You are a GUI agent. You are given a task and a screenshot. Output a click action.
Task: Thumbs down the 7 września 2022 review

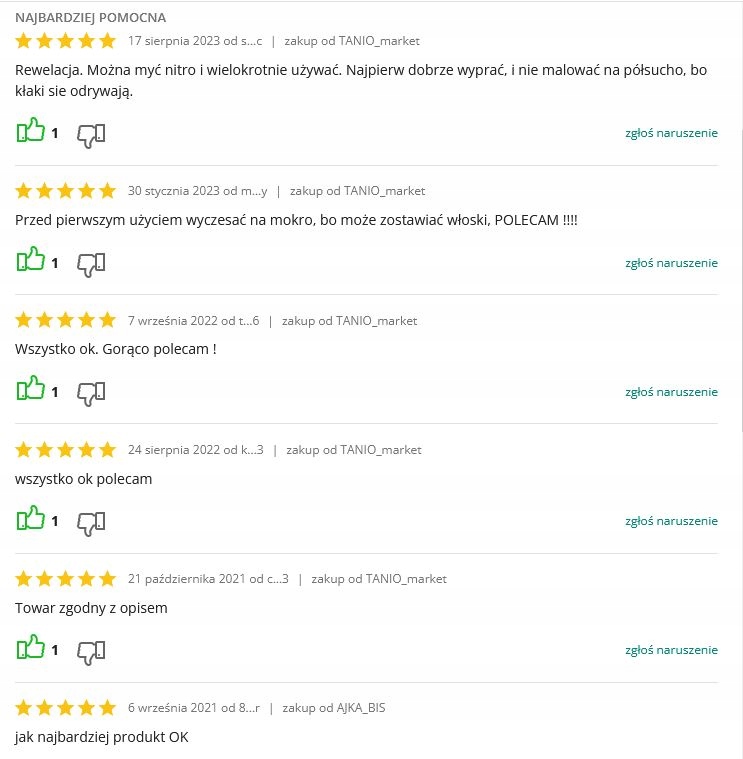point(91,393)
